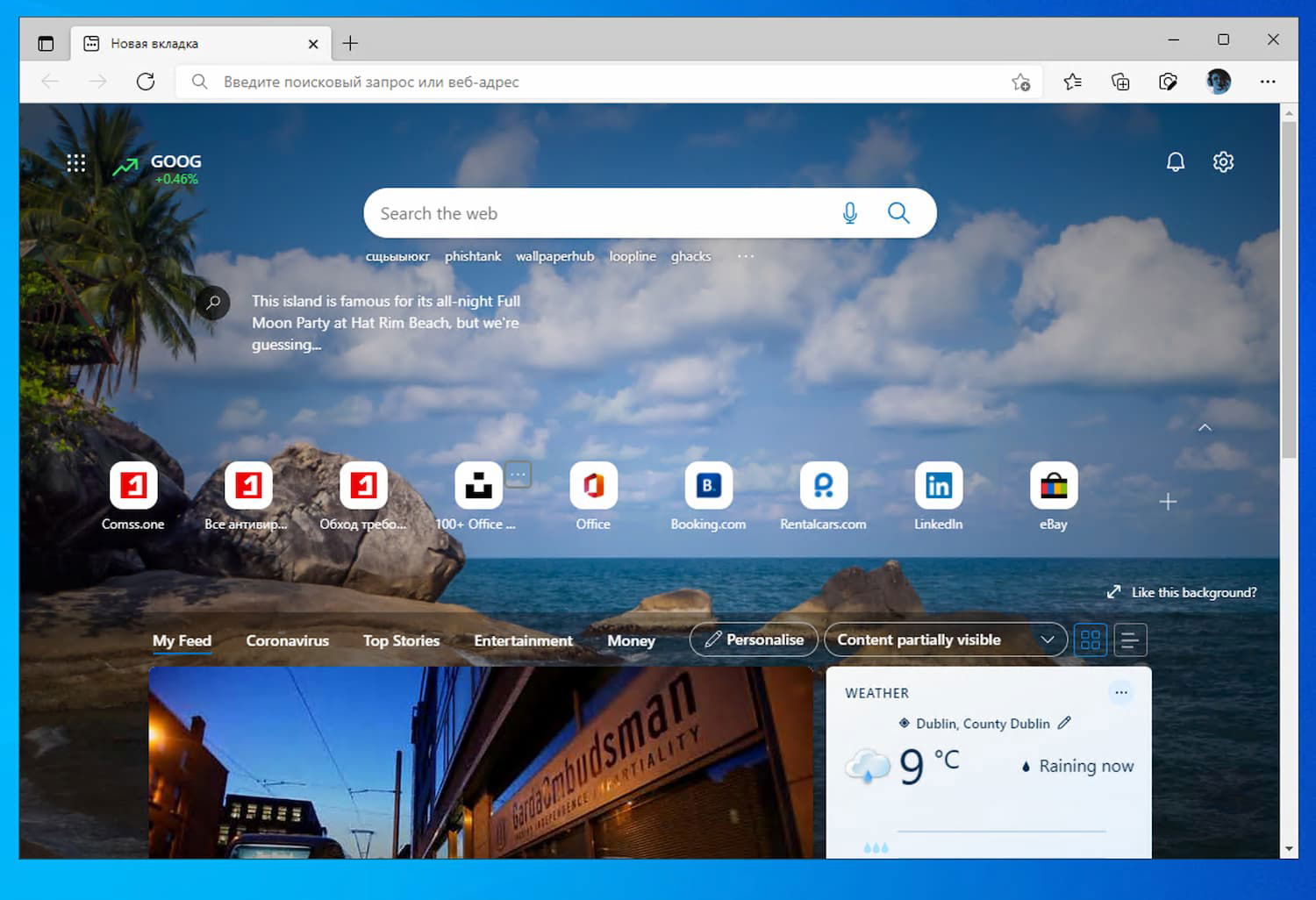Image resolution: width=1316 pixels, height=900 pixels.
Task: Select the ghacks search suggestion
Action: click(x=691, y=256)
